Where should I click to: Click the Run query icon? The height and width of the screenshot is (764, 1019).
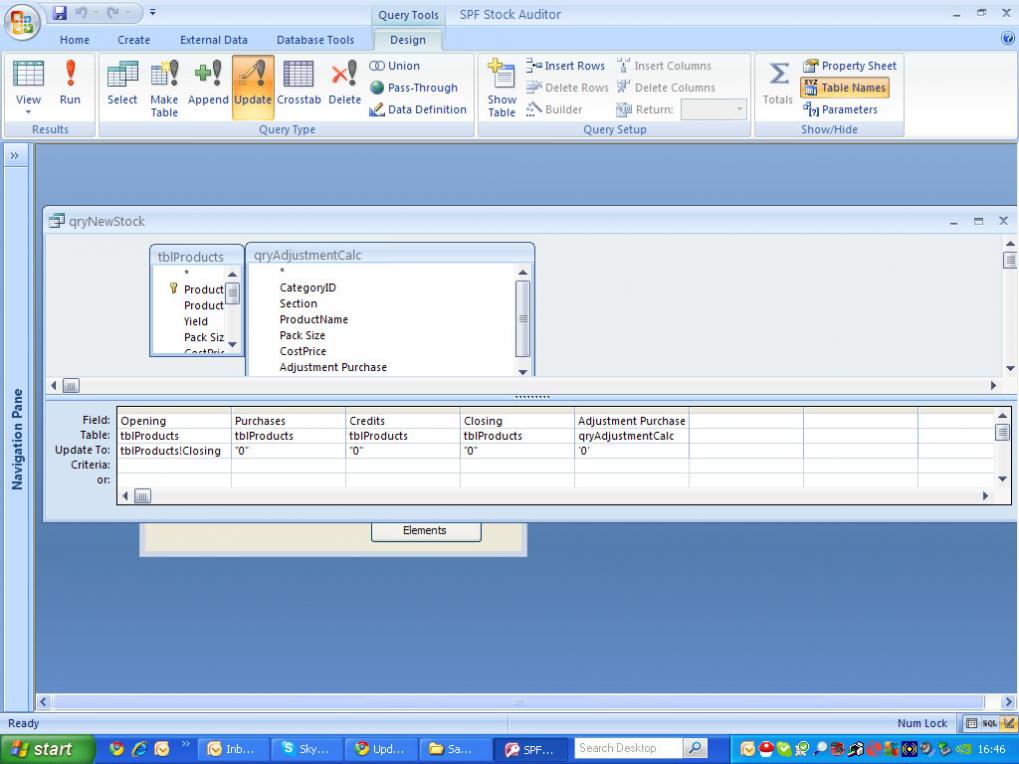(x=70, y=85)
